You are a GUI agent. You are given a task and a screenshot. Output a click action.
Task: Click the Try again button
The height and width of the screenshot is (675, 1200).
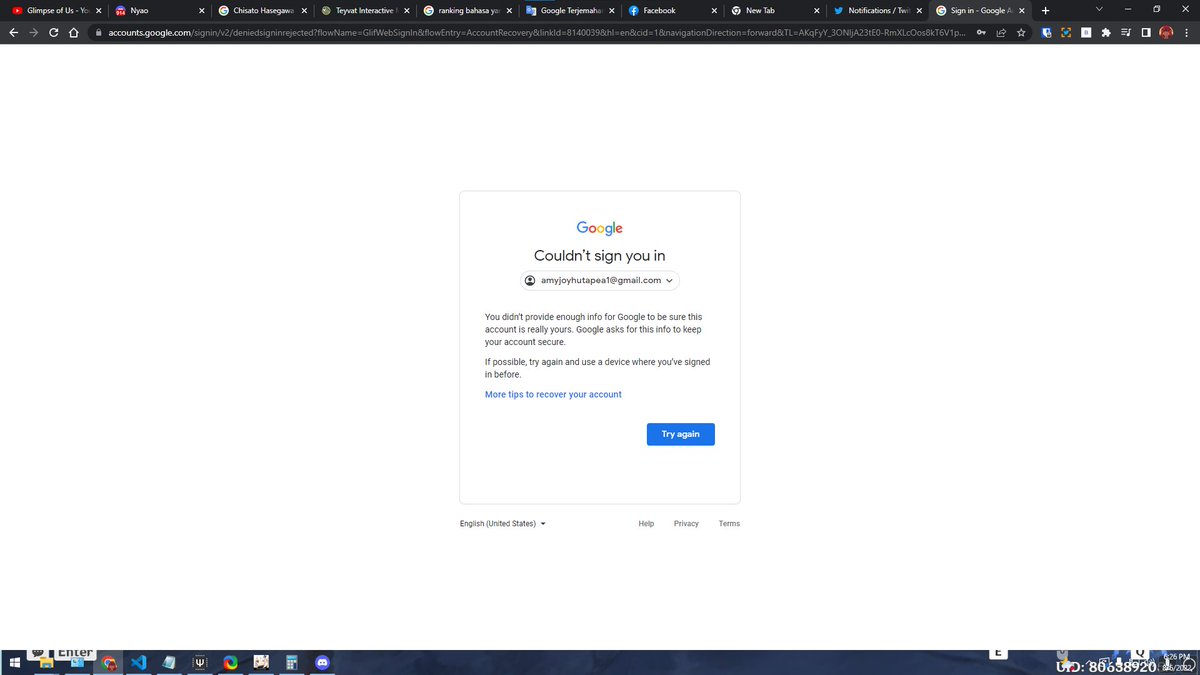pyautogui.click(x=681, y=434)
